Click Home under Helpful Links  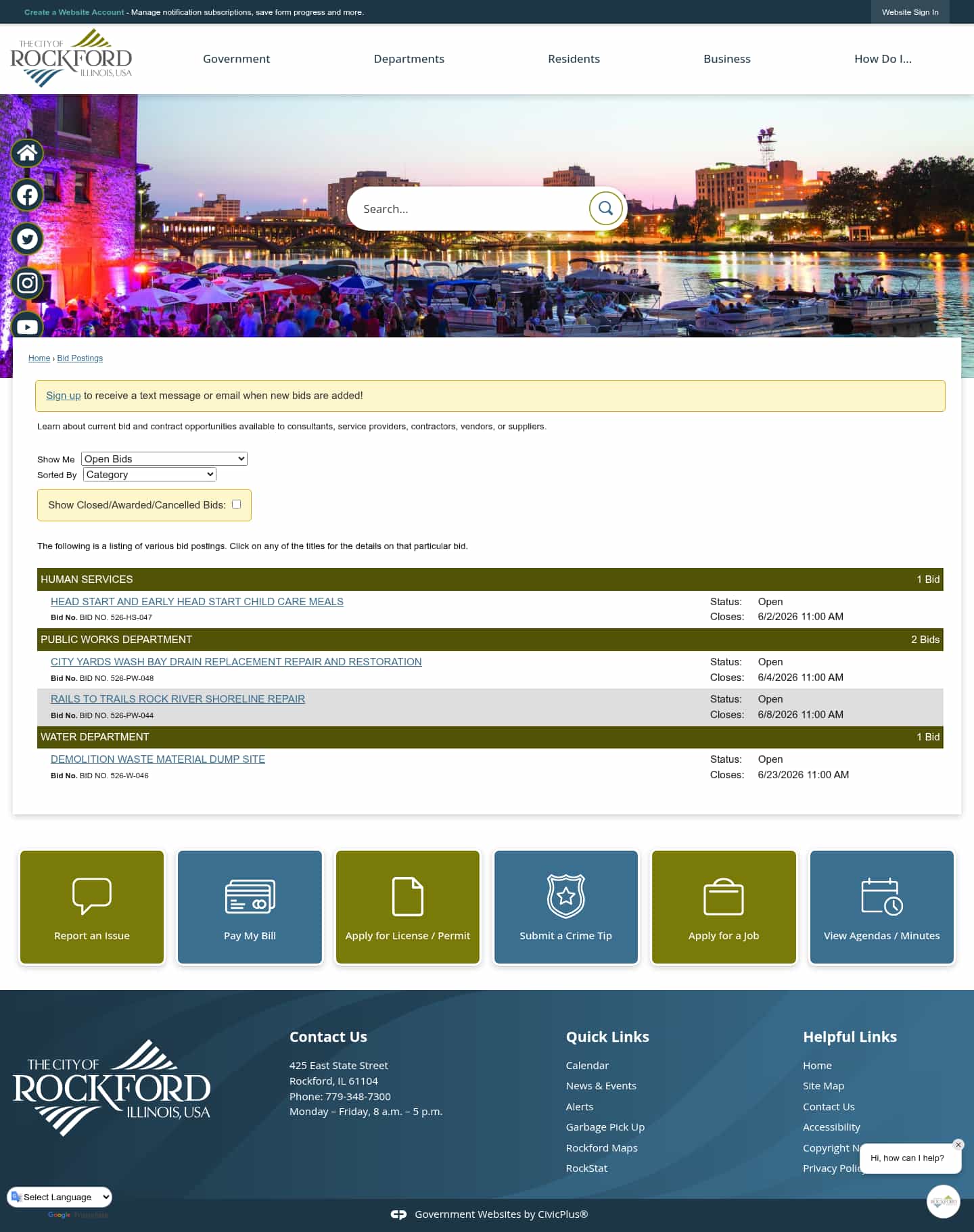pos(817,1066)
